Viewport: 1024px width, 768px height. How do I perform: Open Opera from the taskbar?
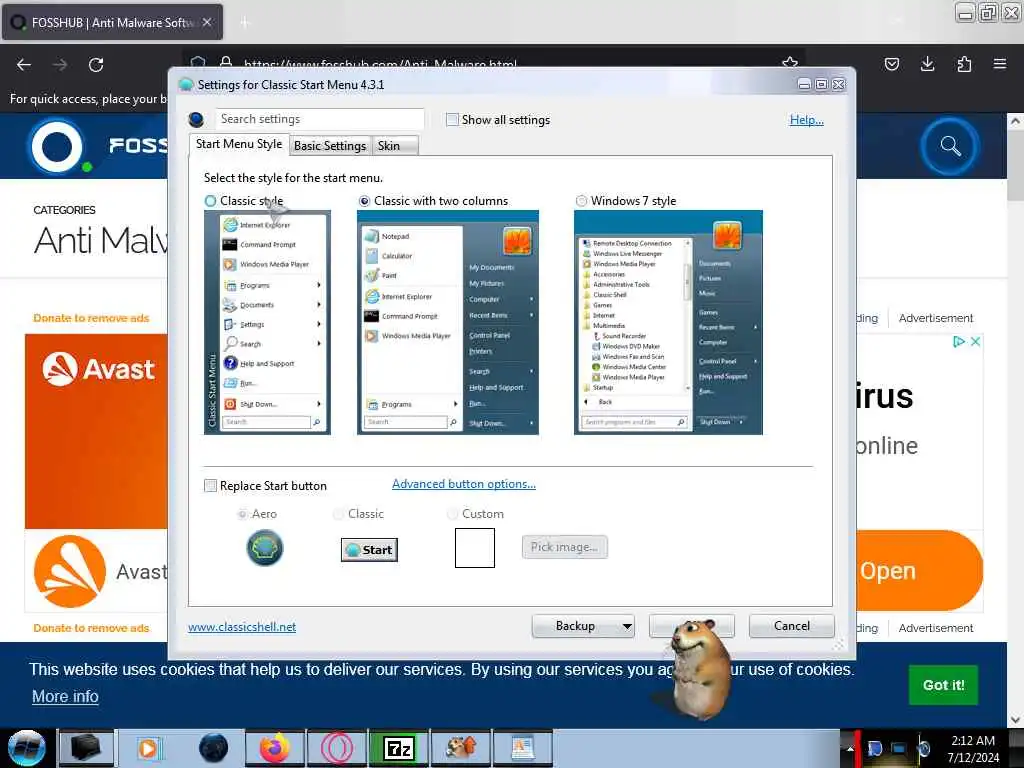pyautogui.click(x=337, y=748)
